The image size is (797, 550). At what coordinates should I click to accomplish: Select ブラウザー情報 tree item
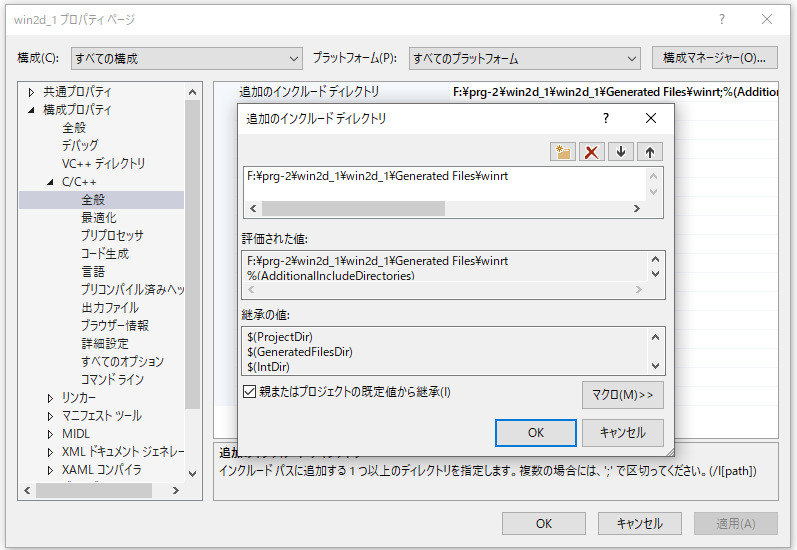pyautogui.click(x=115, y=326)
